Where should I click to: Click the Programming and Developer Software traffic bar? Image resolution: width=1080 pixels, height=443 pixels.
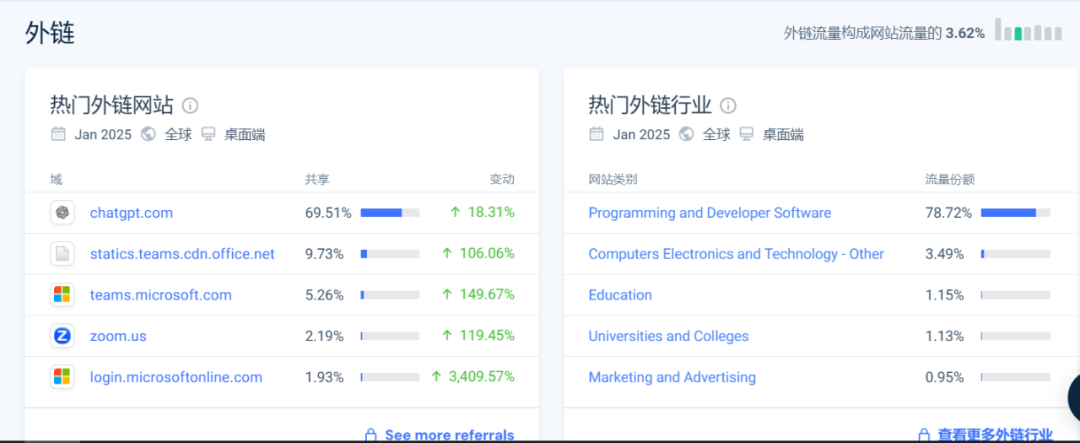pos(1015,212)
